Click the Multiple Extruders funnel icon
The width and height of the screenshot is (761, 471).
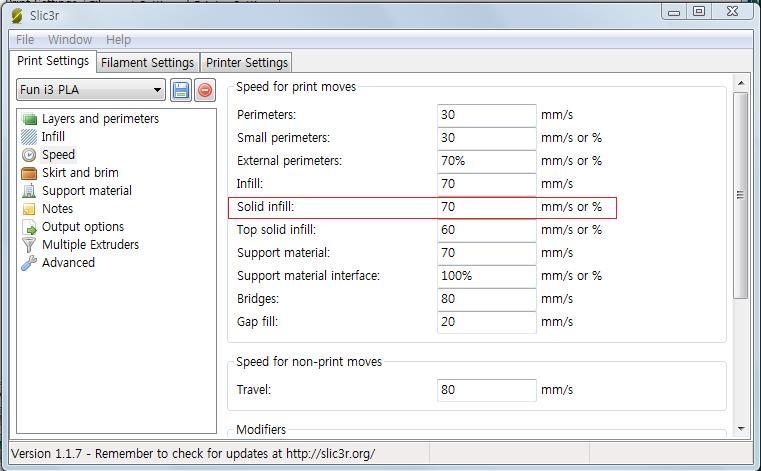[29, 245]
